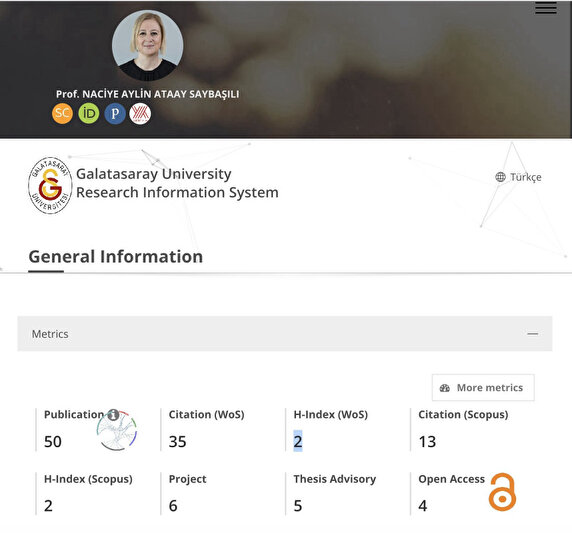Open the blue Publons P icon
Image resolution: width=572 pixels, height=533 pixels.
point(115,113)
